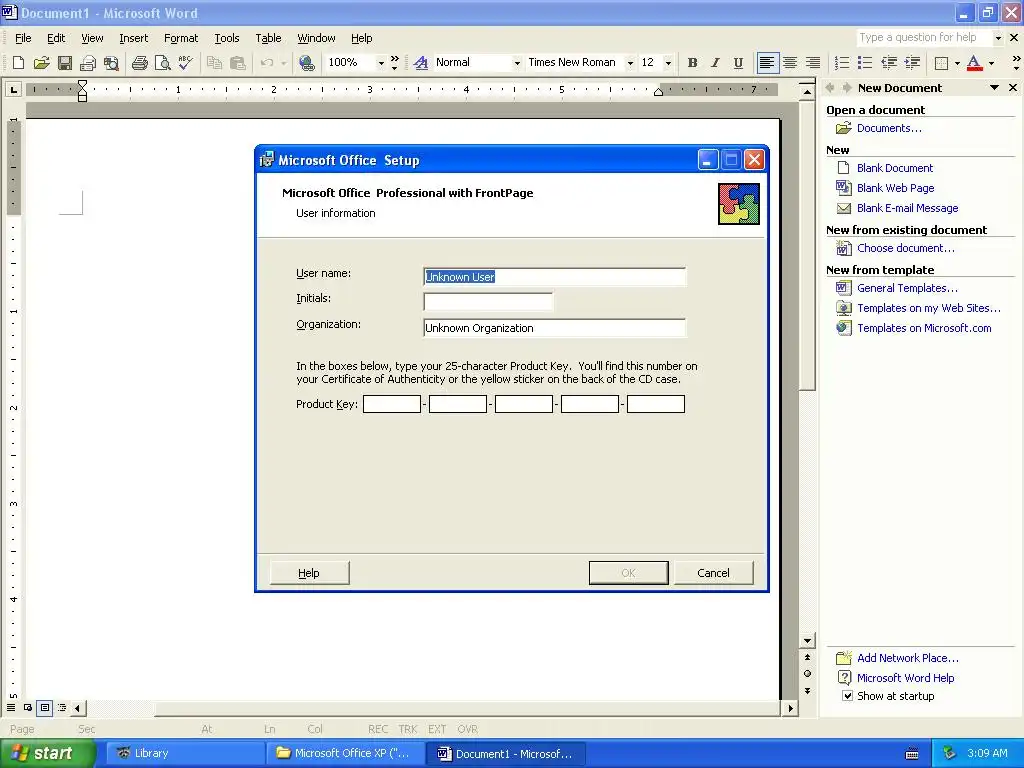The width and height of the screenshot is (1024, 768).
Task: Click the Initials input field
Action: [488, 302]
